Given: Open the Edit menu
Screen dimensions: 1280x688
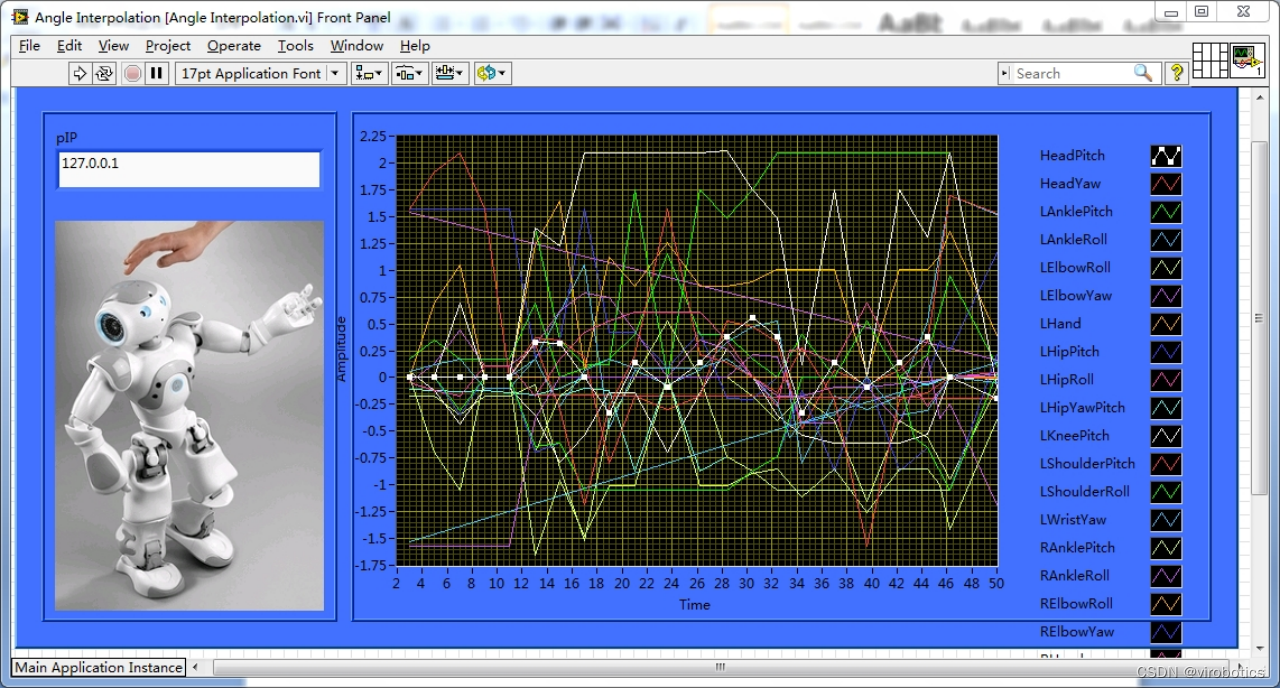Looking at the screenshot, I should coord(69,45).
